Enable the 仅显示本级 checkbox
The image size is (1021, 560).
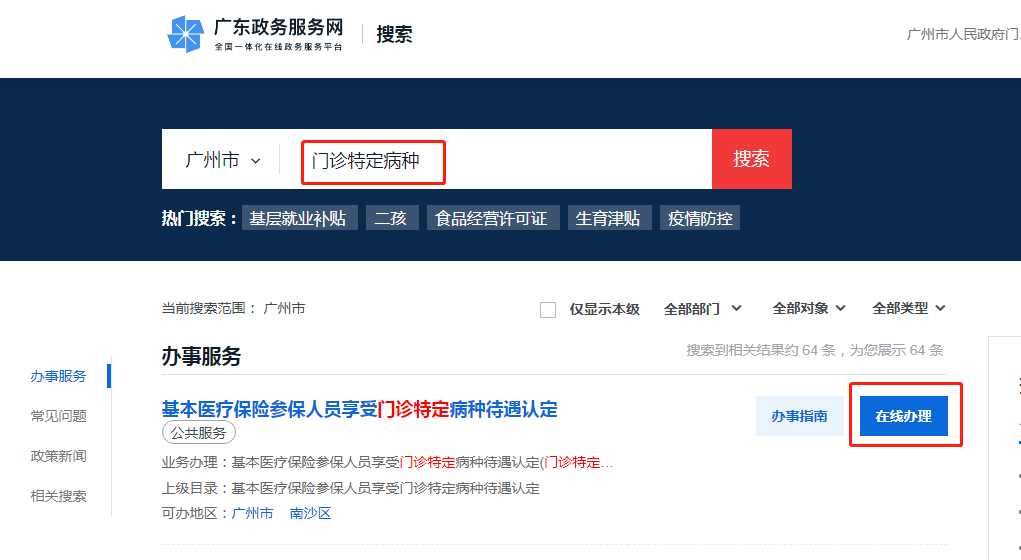coord(548,310)
